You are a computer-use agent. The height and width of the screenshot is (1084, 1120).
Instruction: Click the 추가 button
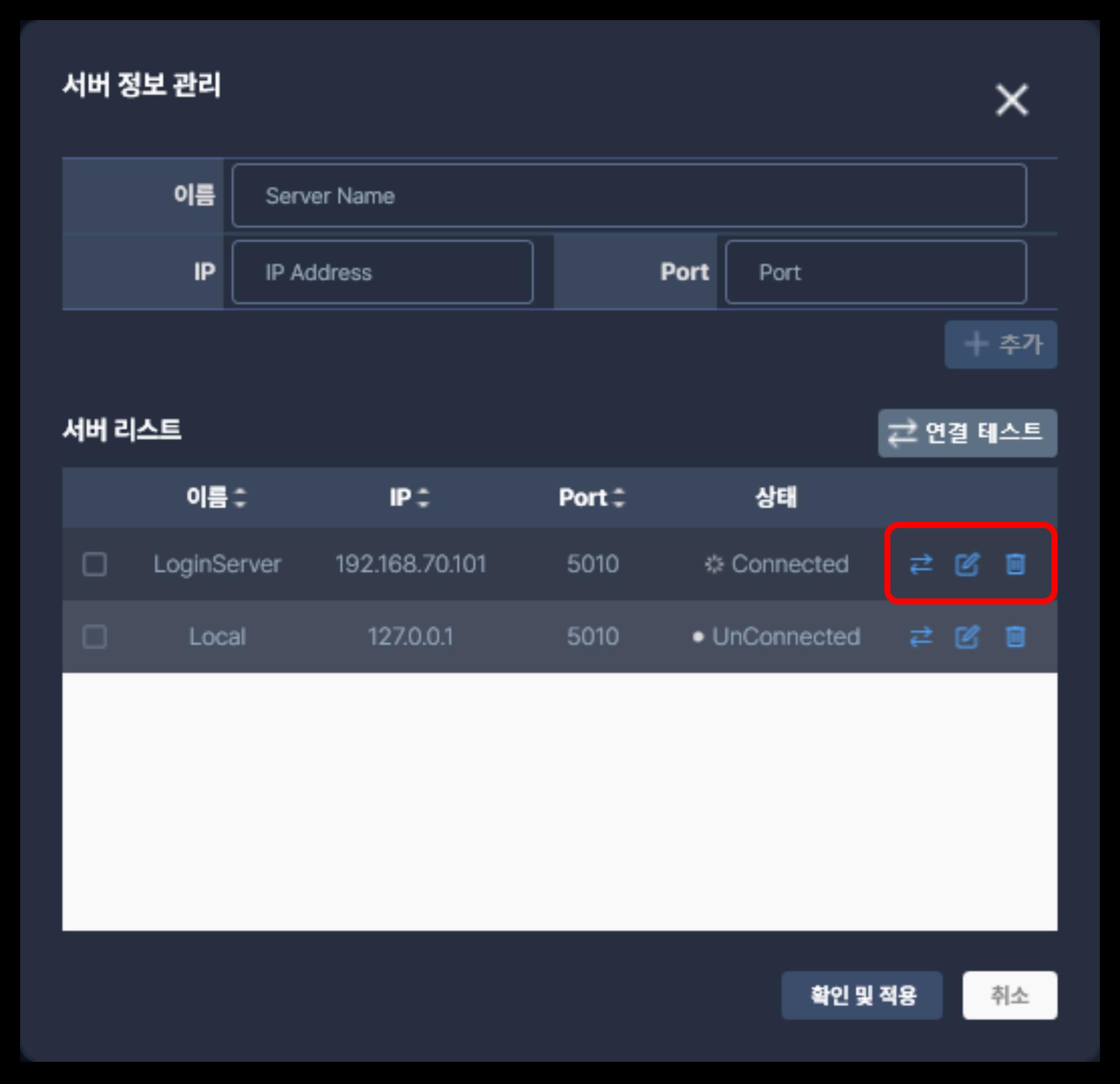coord(1001,345)
